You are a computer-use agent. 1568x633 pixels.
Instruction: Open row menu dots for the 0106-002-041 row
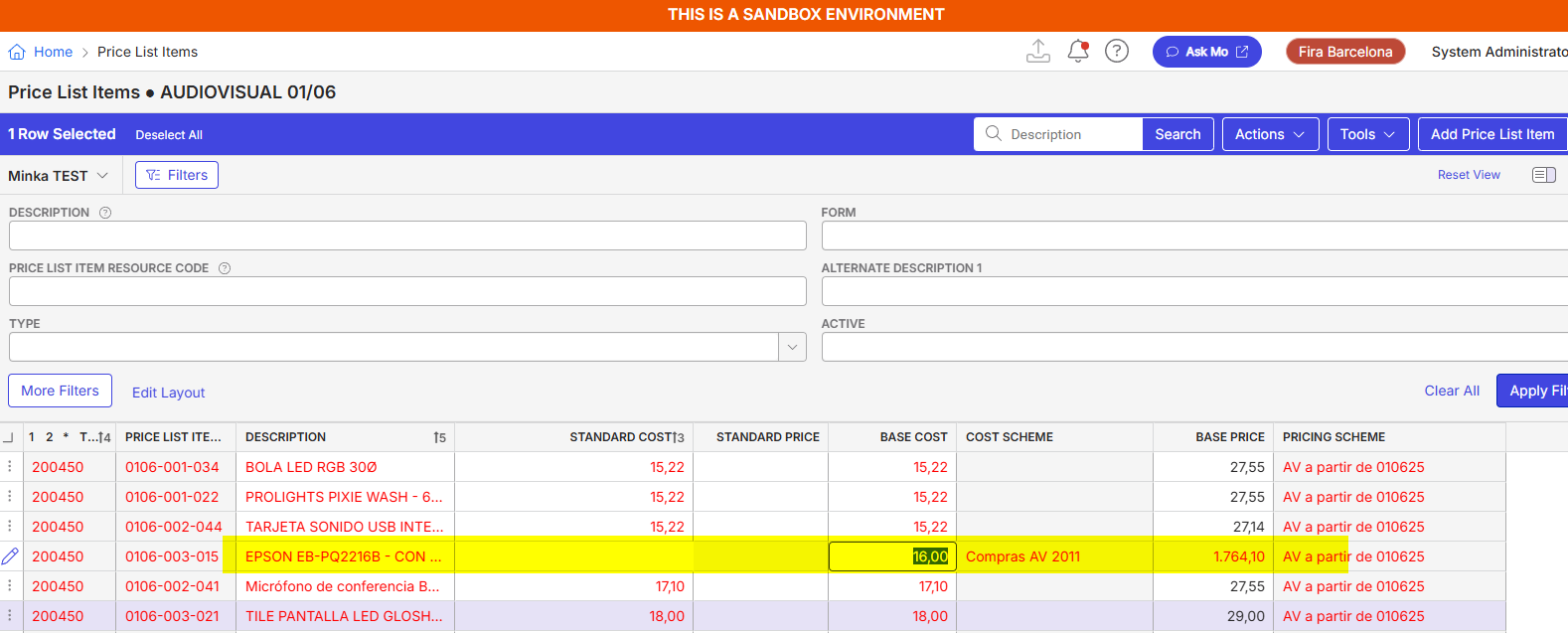pos(10,585)
